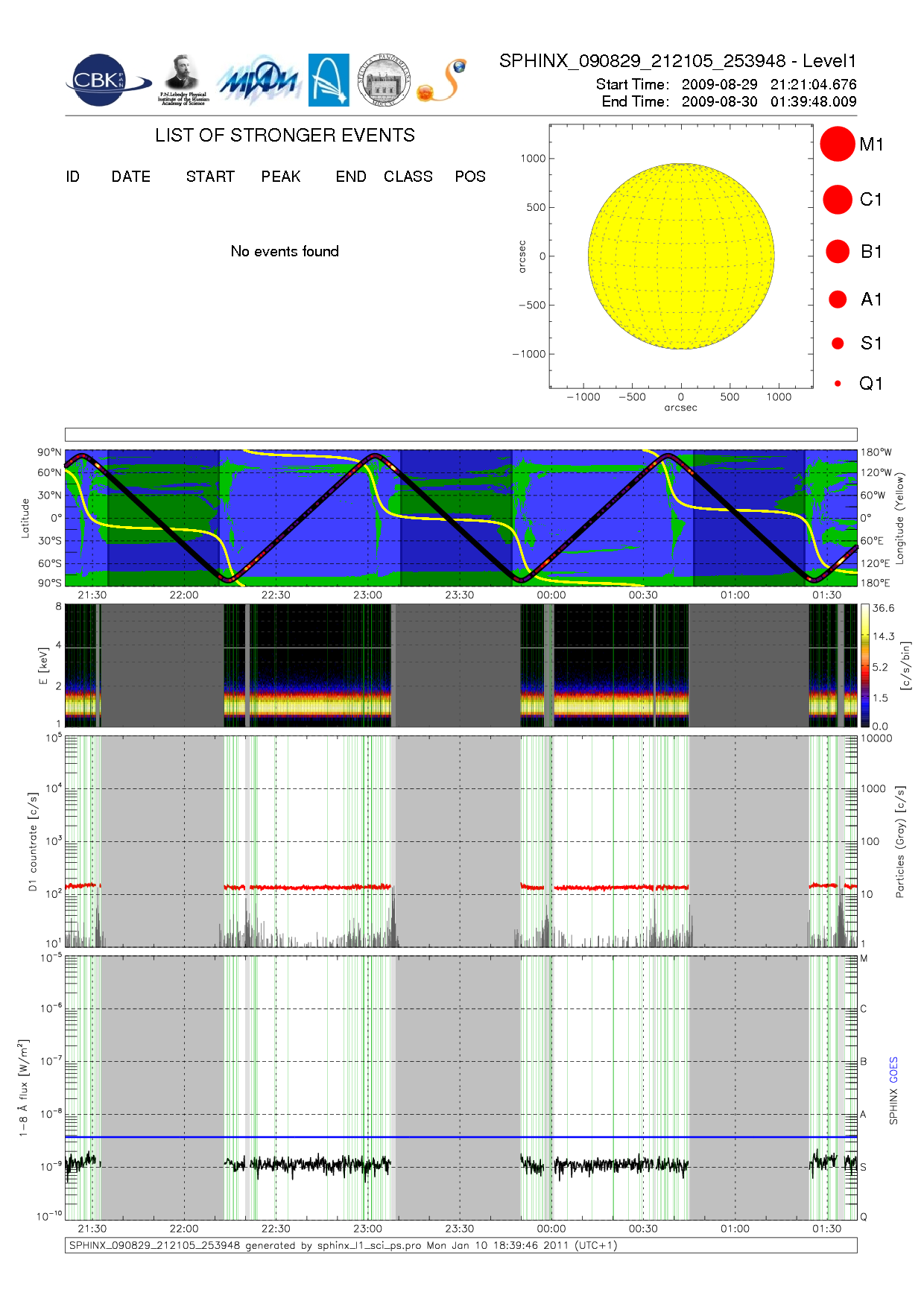Click the END column header
Screen dimensions: 924x1307
click(351, 177)
